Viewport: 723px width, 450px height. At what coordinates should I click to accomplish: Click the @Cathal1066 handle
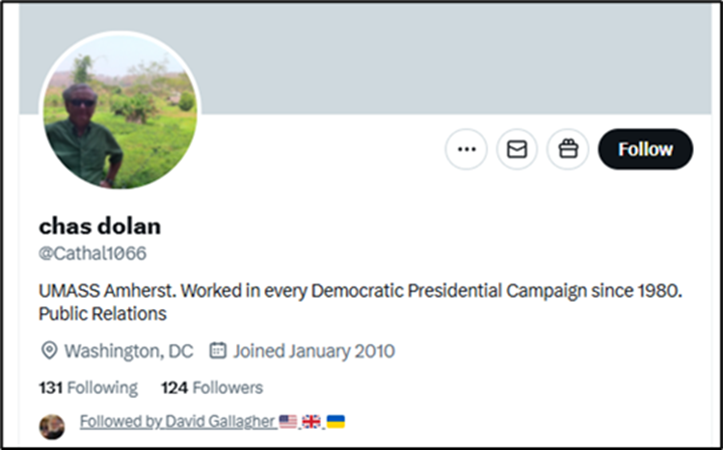coord(92,253)
